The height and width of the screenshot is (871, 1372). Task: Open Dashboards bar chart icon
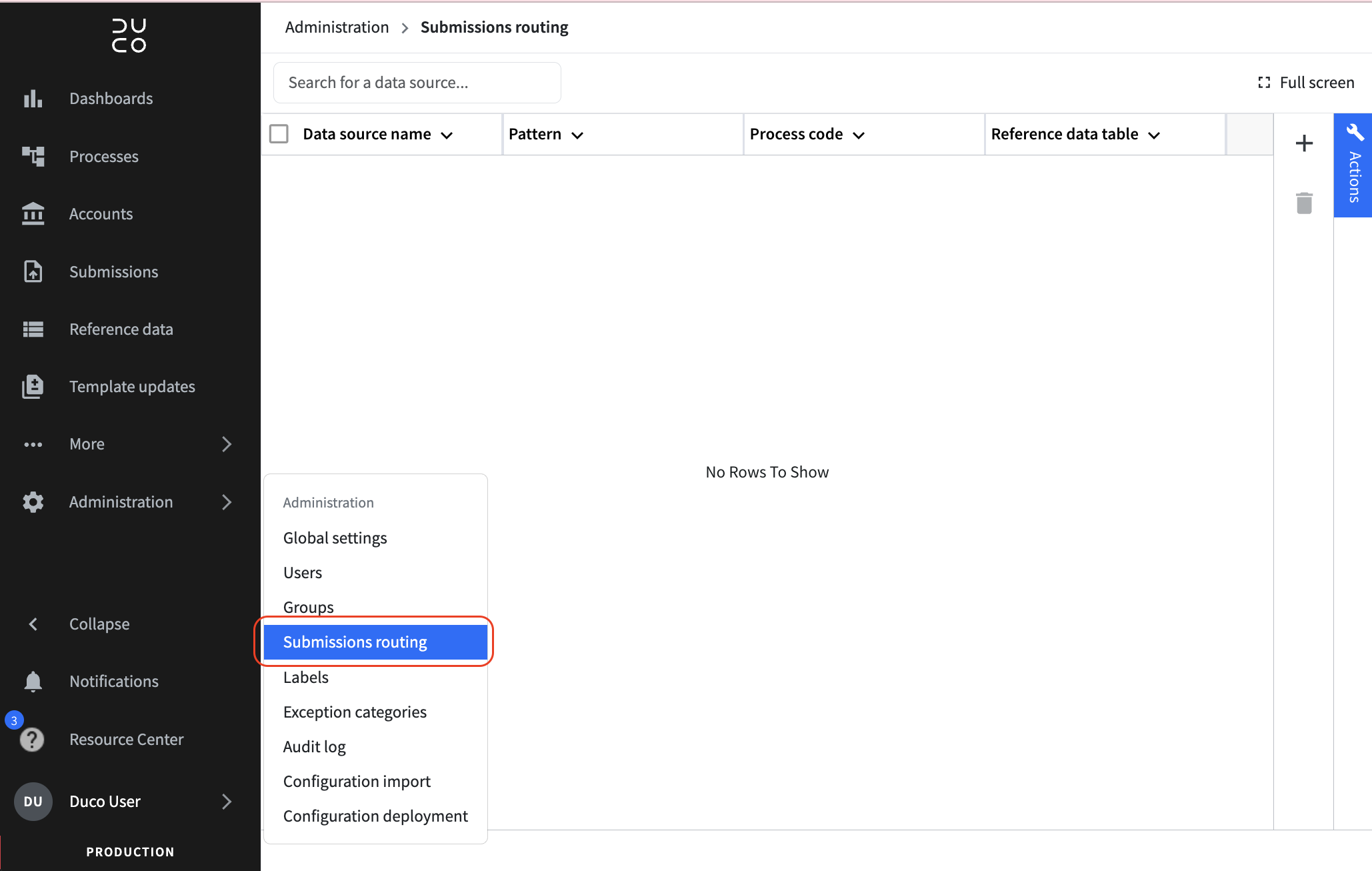33,99
